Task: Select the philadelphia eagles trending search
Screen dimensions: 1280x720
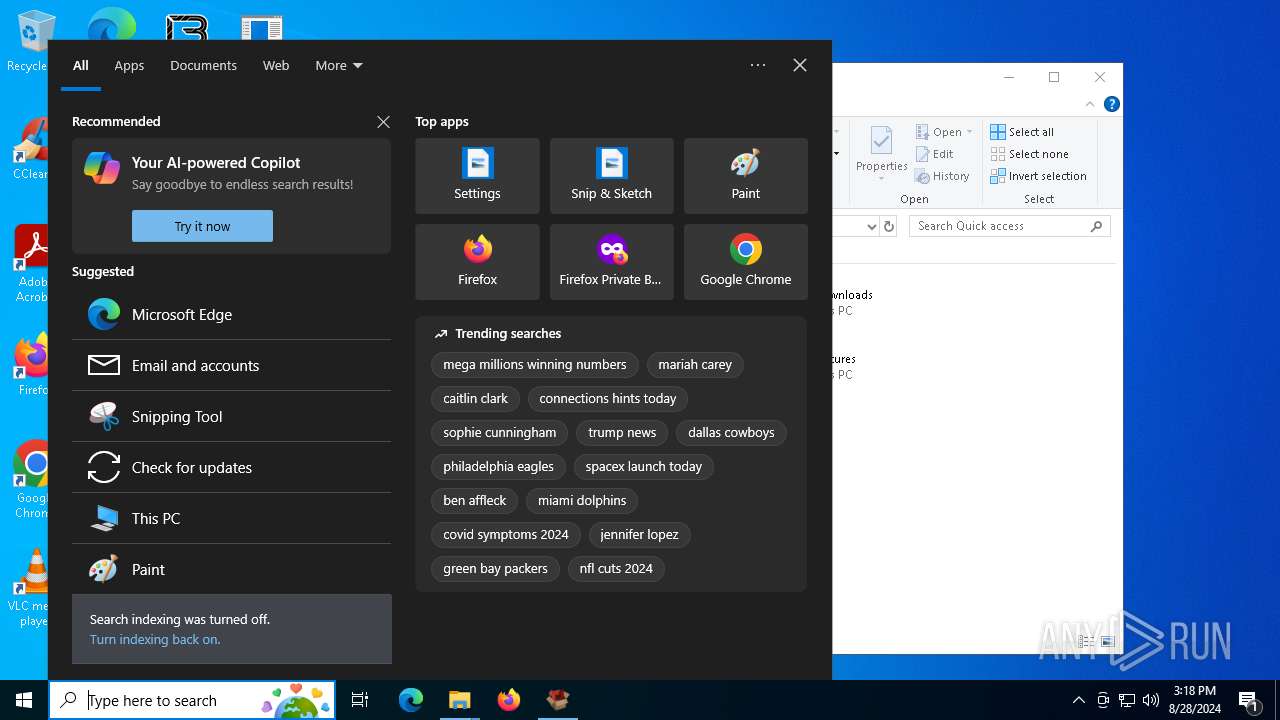Action: click(x=498, y=466)
